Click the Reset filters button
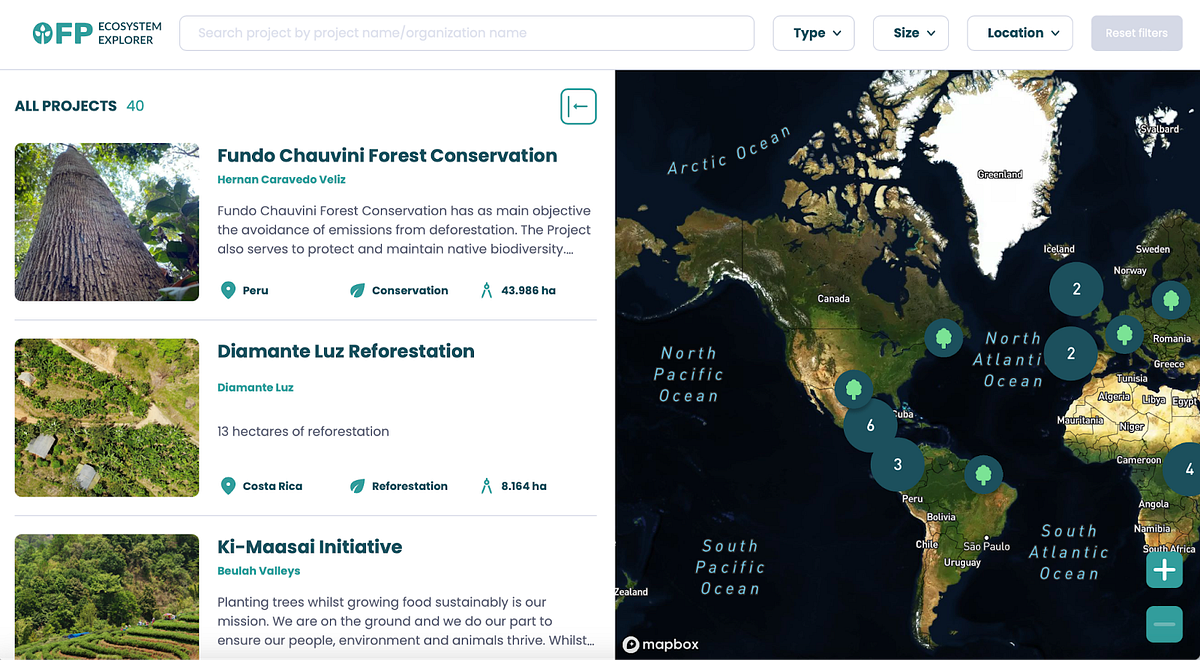The width and height of the screenshot is (1200, 660). pyautogui.click(x=1136, y=33)
